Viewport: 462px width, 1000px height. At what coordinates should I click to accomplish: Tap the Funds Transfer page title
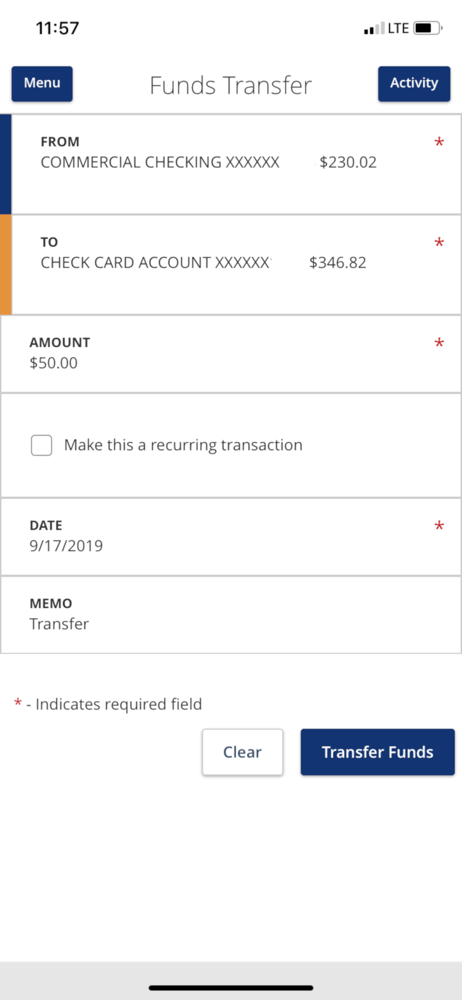(230, 85)
